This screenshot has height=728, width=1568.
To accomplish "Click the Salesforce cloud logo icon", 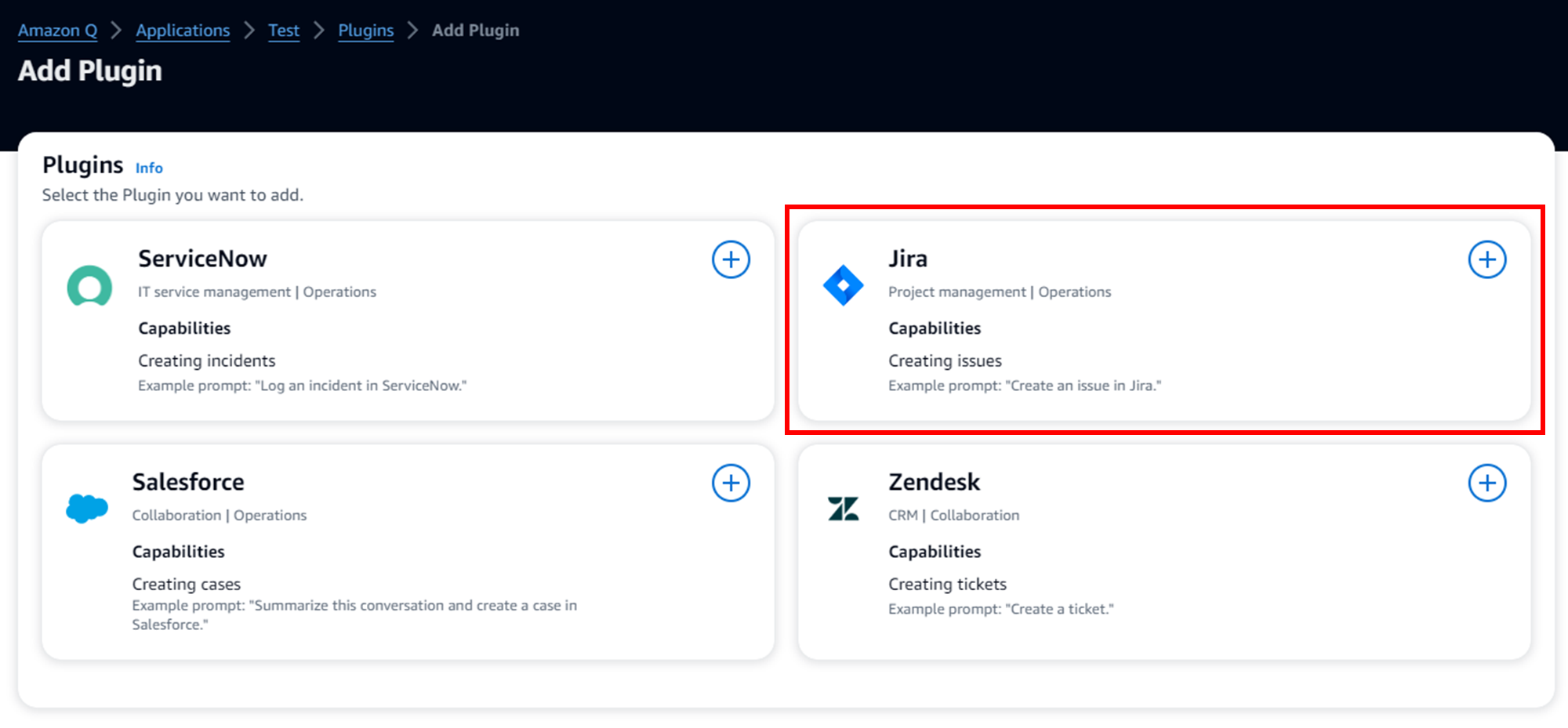I will [x=87, y=509].
